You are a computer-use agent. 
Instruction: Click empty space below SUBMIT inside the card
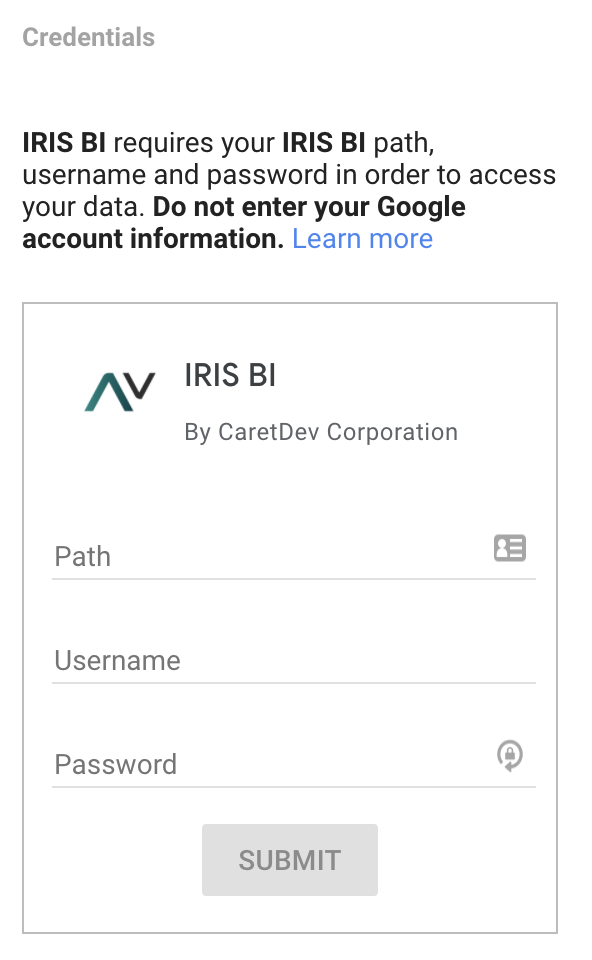(x=290, y=914)
